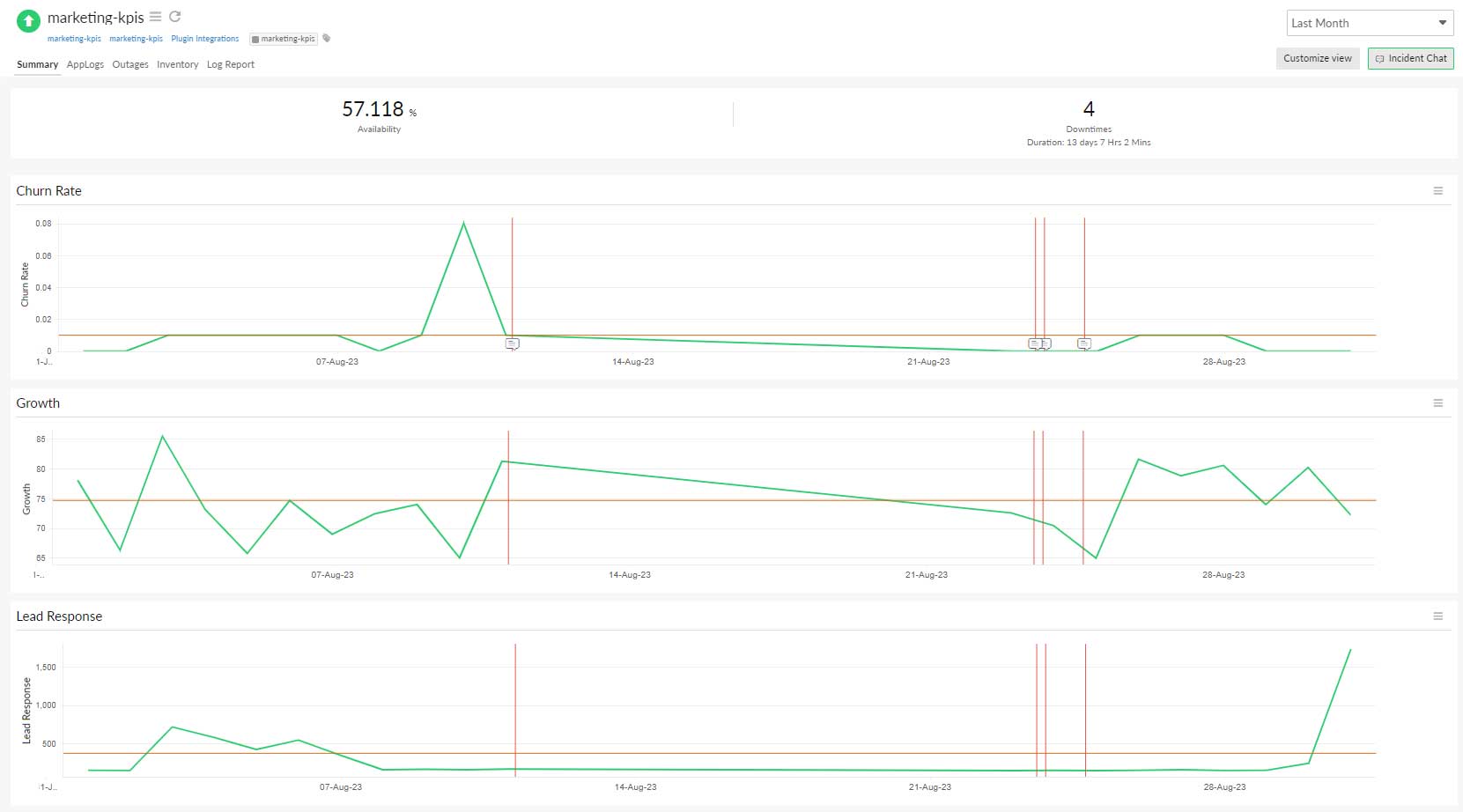Click the grey marketing-kpis tag label

284,39
